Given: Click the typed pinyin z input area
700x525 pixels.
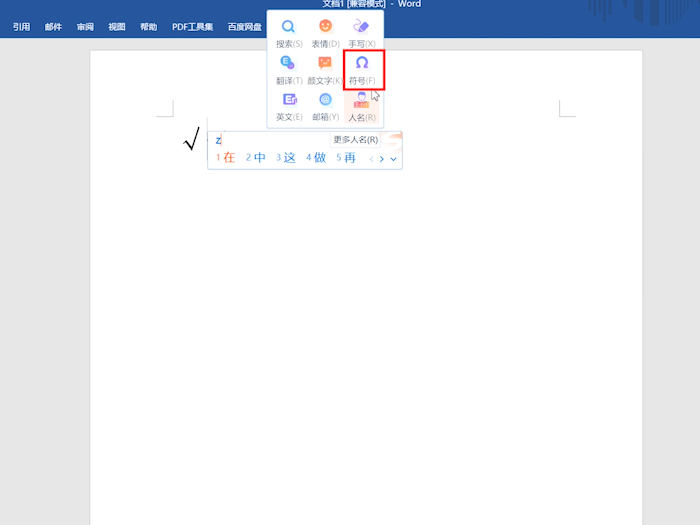Looking at the screenshot, I should tap(219, 141).
